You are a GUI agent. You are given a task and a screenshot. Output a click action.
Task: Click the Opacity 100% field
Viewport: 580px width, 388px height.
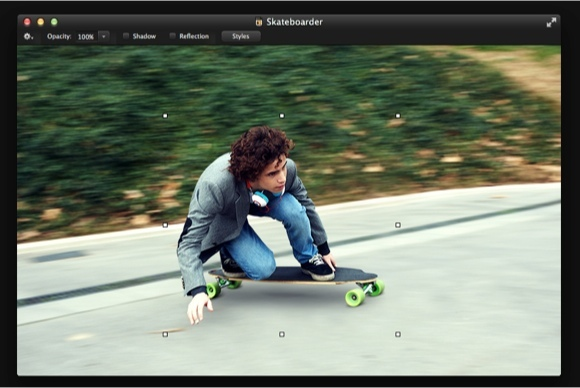coord(86,37)
